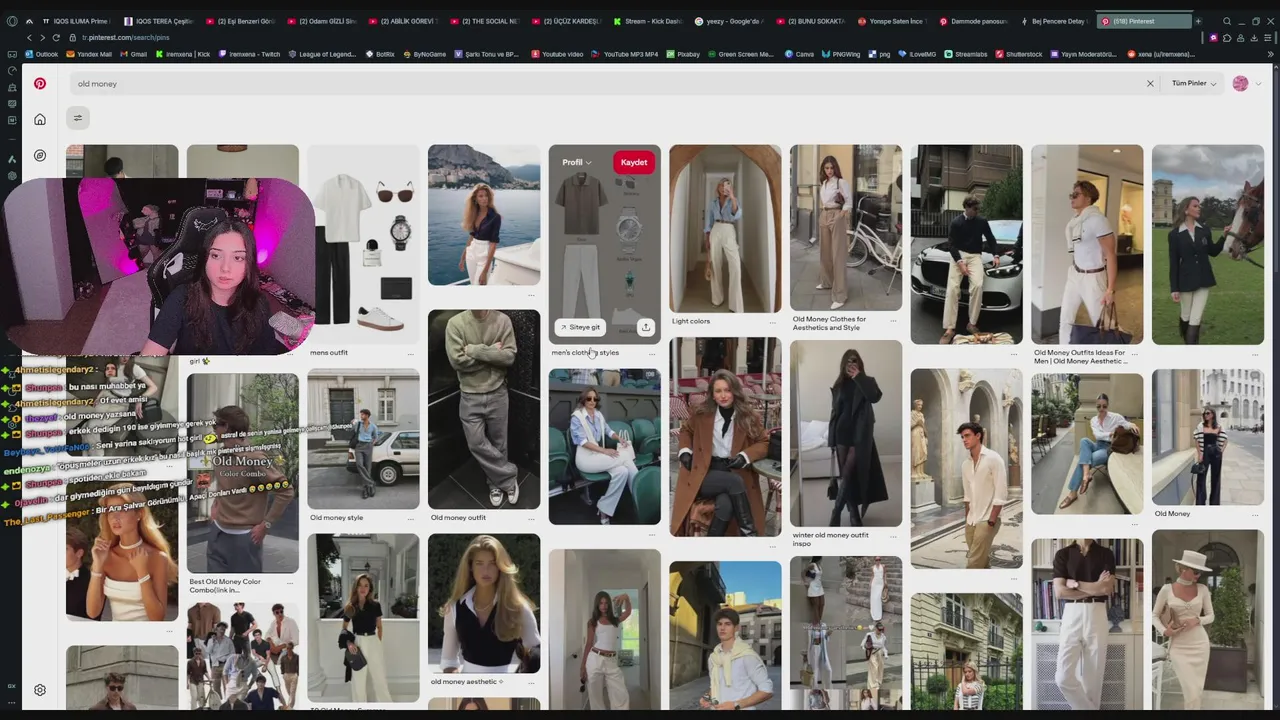Open Pinterest settings gear icon
This screenshot has height=720, width=1280.
(x=40, y=690)
